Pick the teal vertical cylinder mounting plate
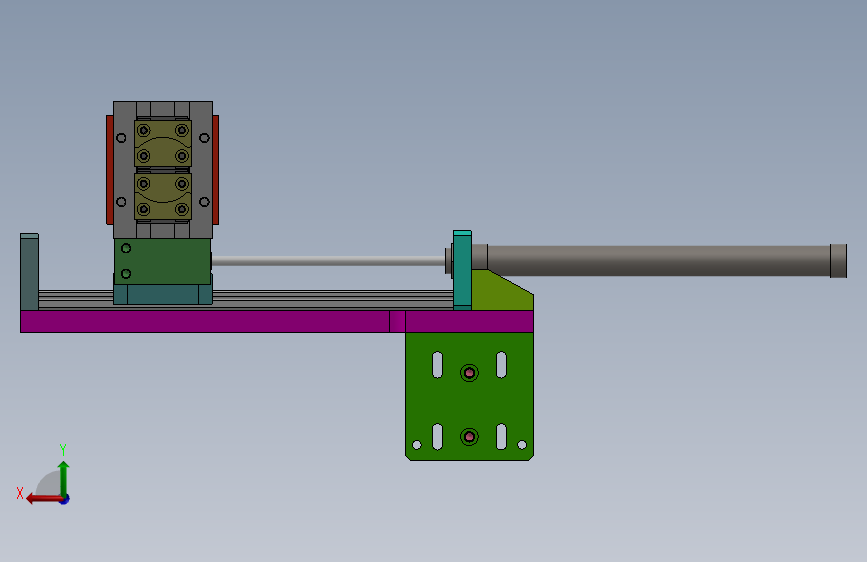This screenshot has height=562, width=867. click(462, 270)
